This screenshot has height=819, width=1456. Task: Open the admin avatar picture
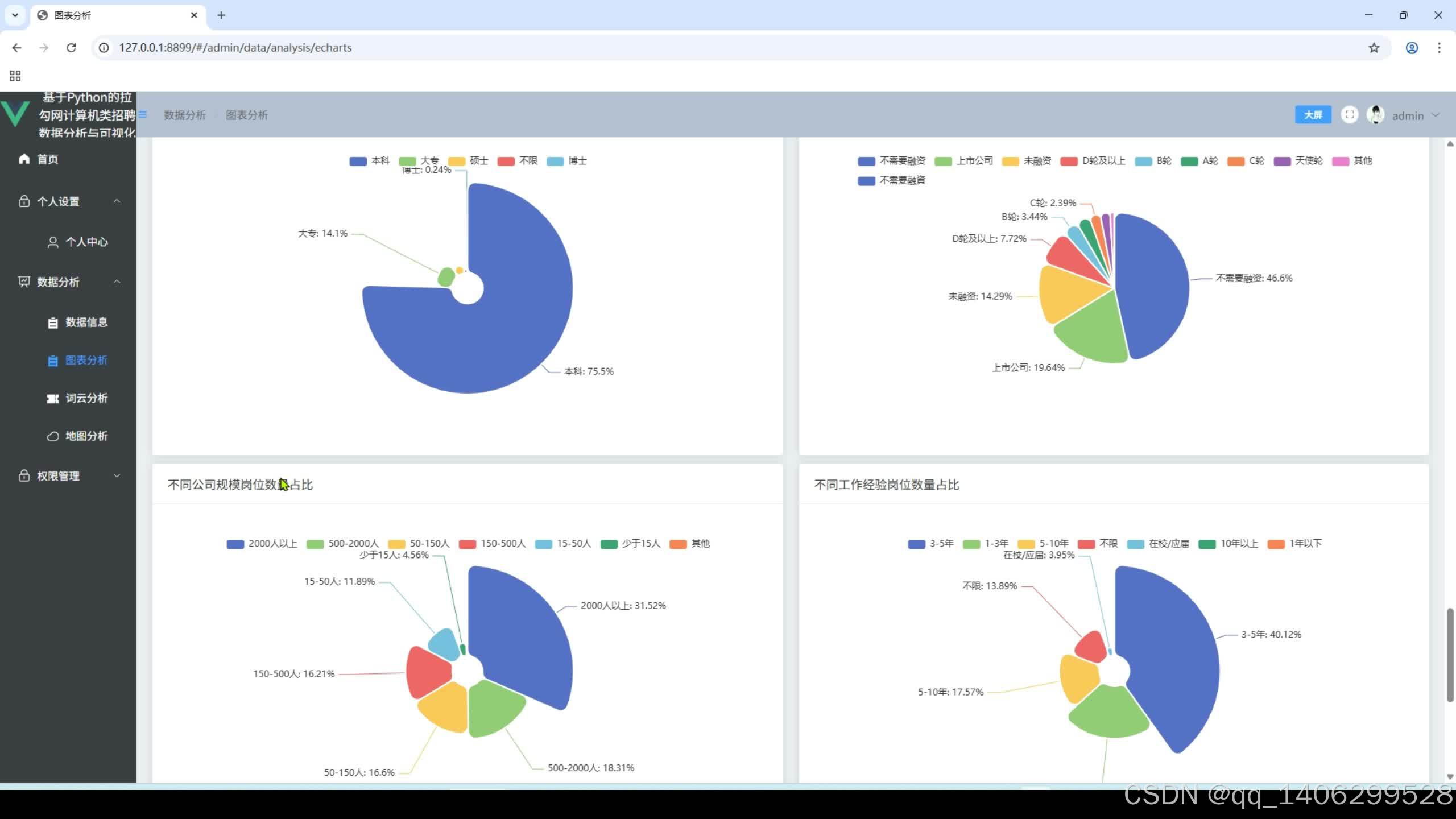click(1375, 115)
